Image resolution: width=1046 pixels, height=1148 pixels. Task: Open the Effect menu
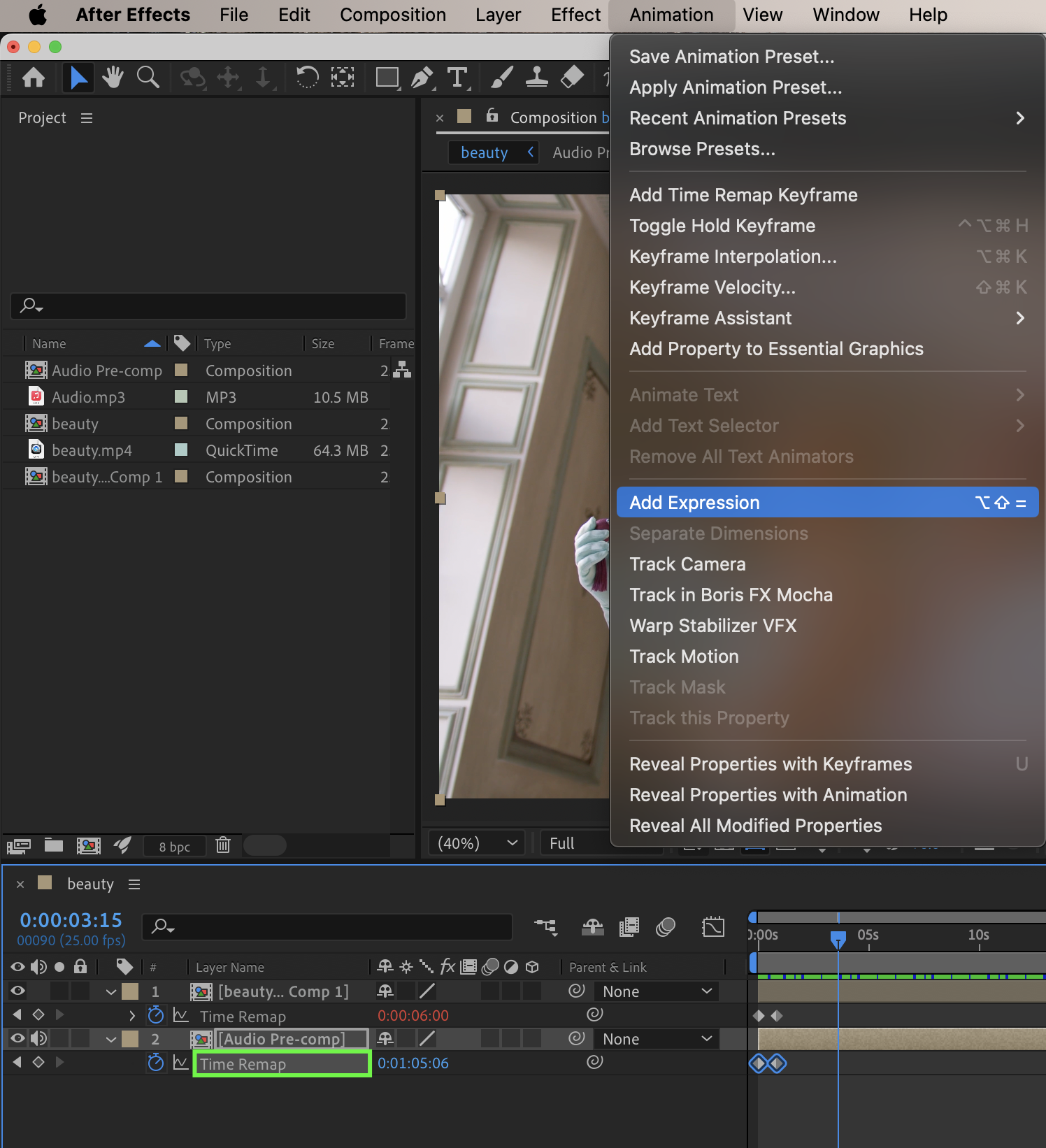pyautogui.click(x=575, y=15)
